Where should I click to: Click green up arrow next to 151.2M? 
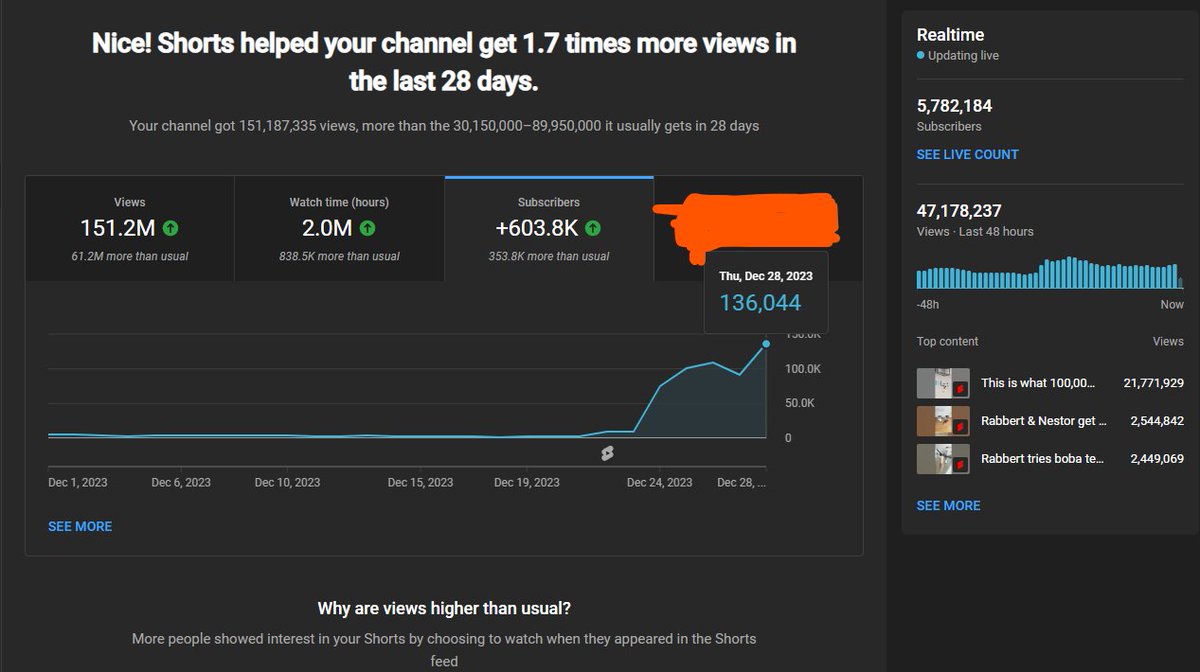pos(170,229)
